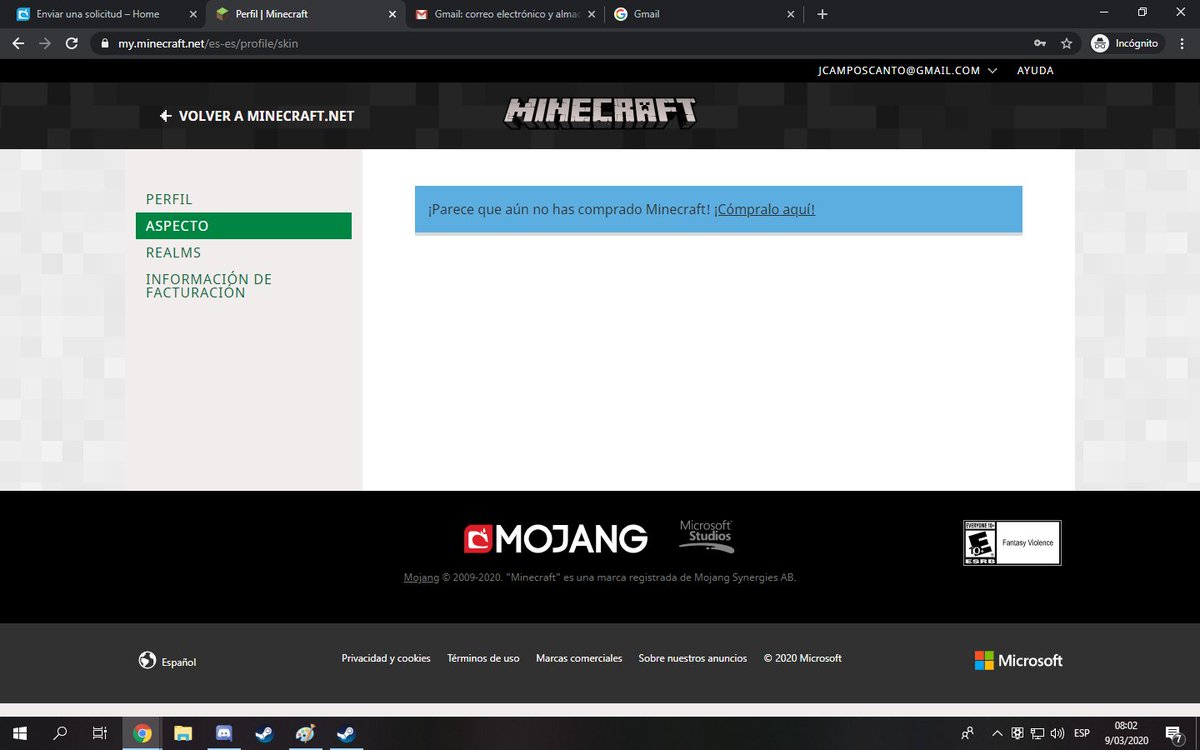This screenshot has height=750, width=1200.
Task: Switch to the Gmail: correo electrónico tab
Action: click(505, 14)
